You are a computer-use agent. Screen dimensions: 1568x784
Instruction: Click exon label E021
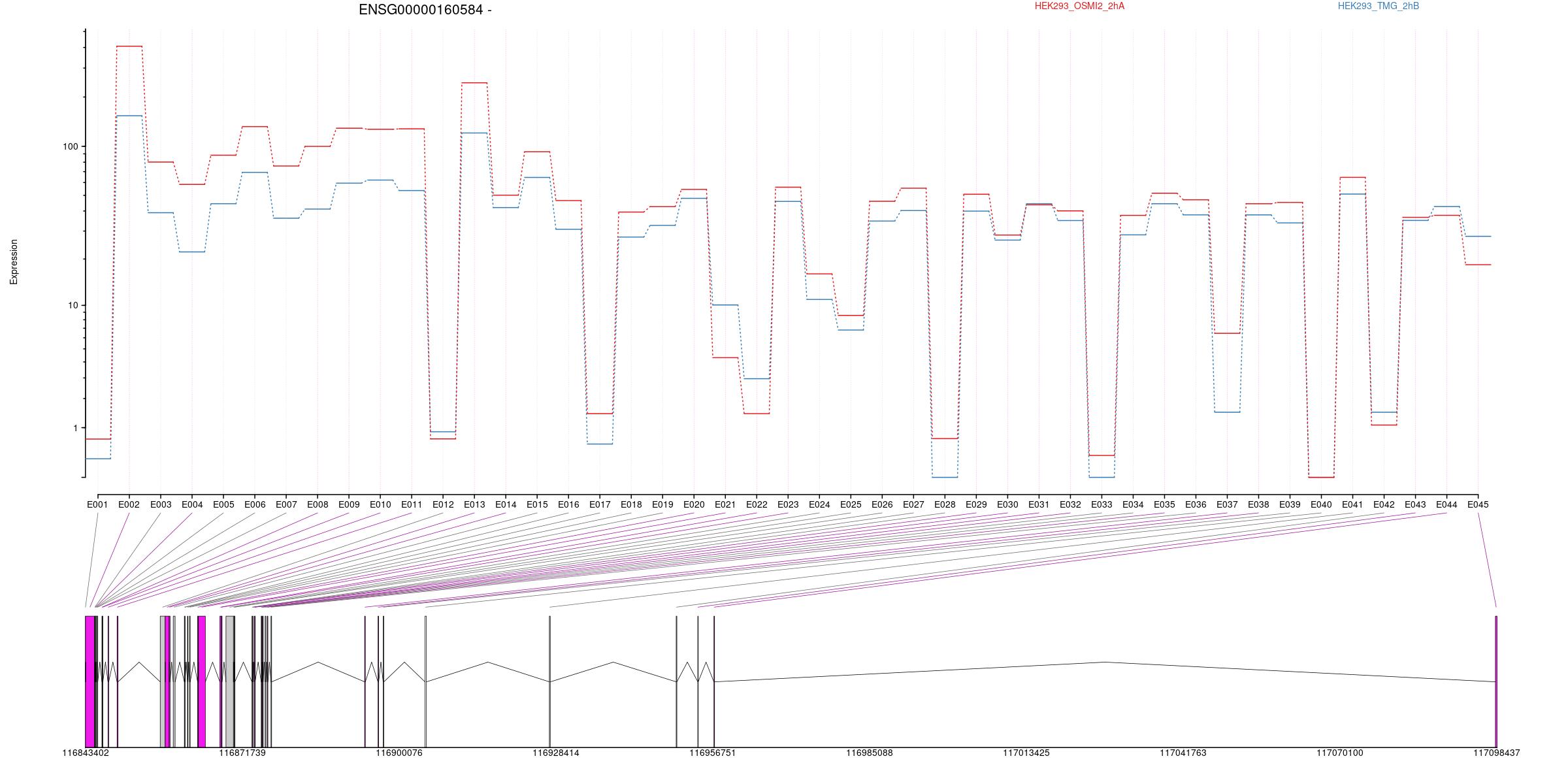point(725,504)
